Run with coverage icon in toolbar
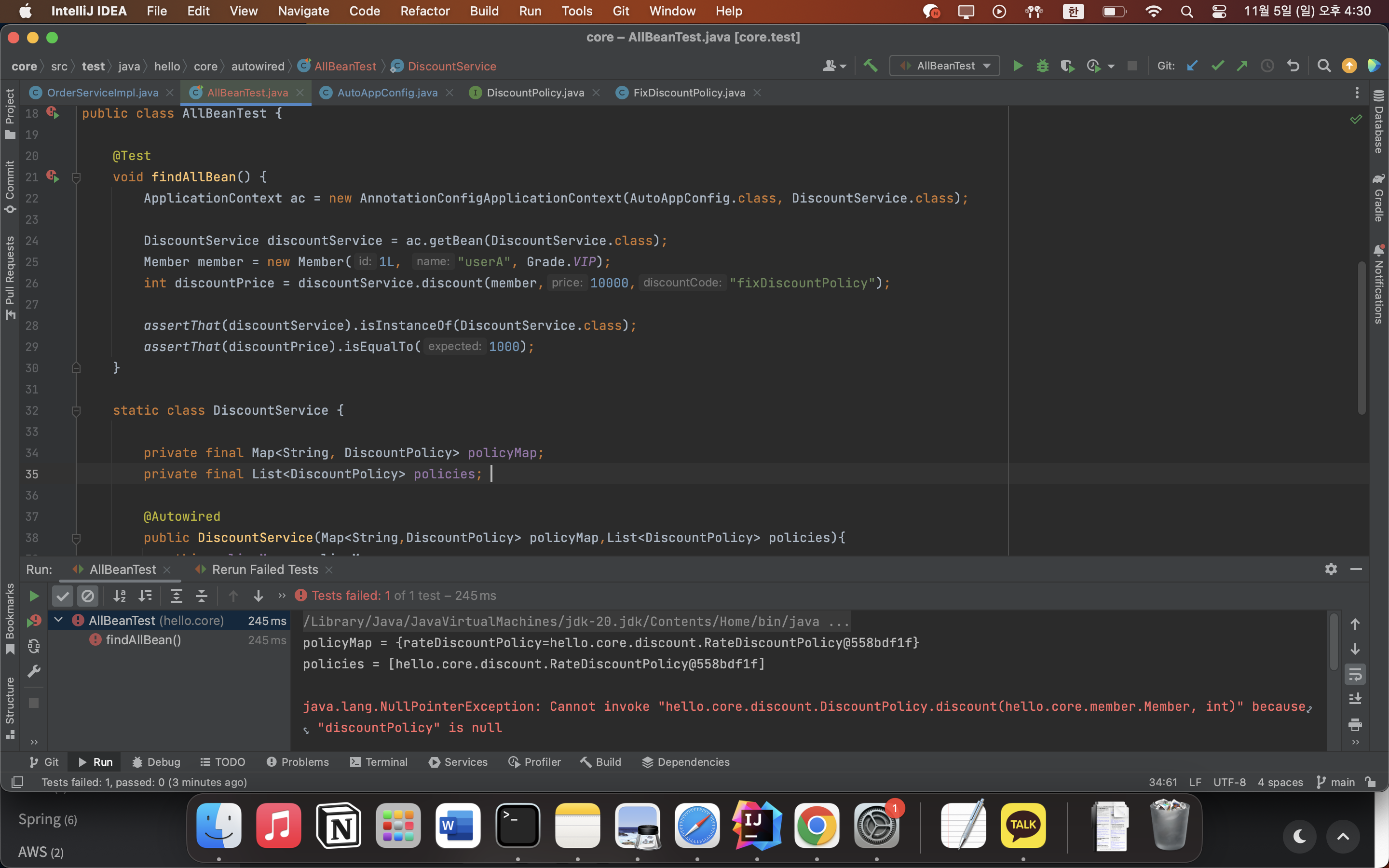Screen dimensions: 1389x868 (x=1067, y=66)
